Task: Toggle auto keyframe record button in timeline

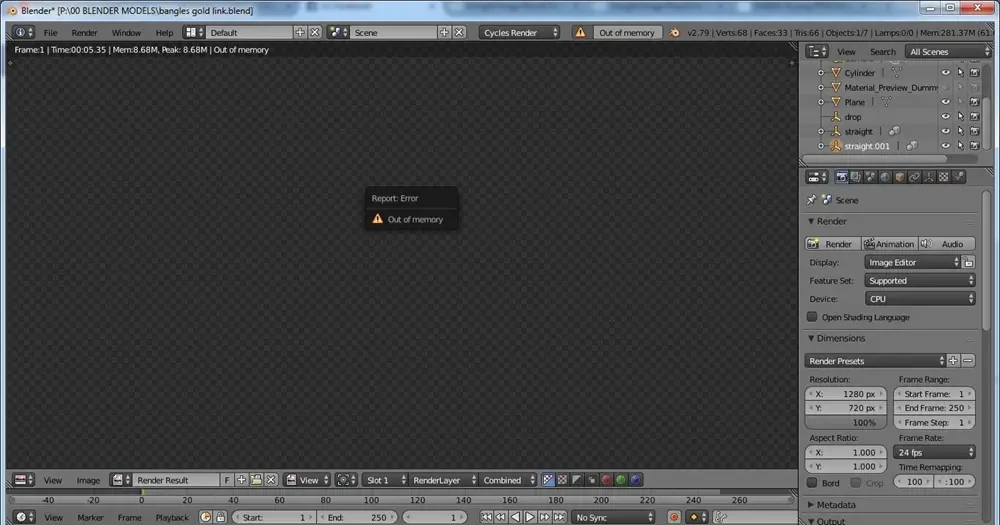Action: point(674,517)
